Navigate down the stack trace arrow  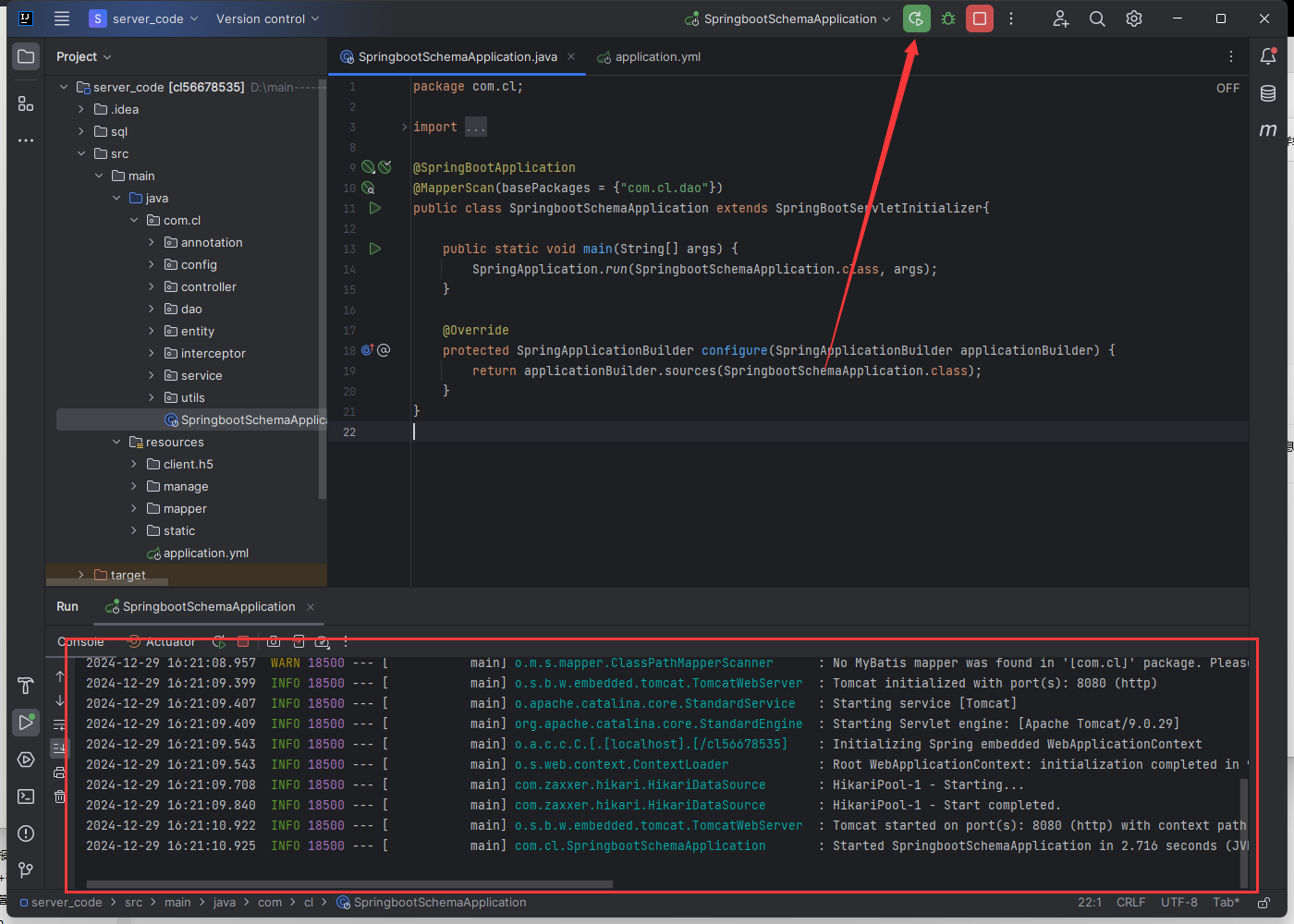point(60,700)
